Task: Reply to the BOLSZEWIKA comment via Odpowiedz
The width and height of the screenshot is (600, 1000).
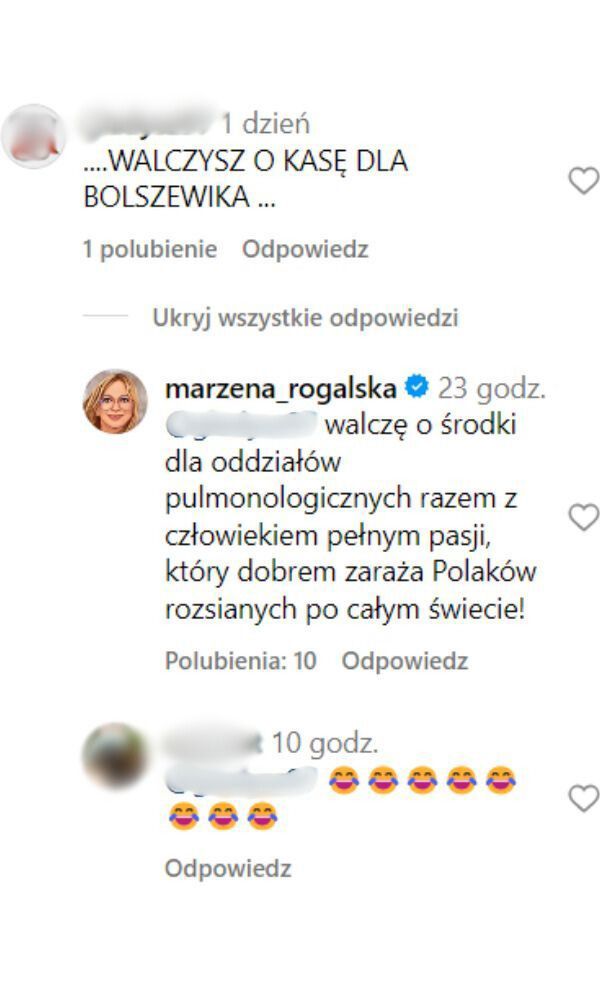Action: click(x=305, y=249)
